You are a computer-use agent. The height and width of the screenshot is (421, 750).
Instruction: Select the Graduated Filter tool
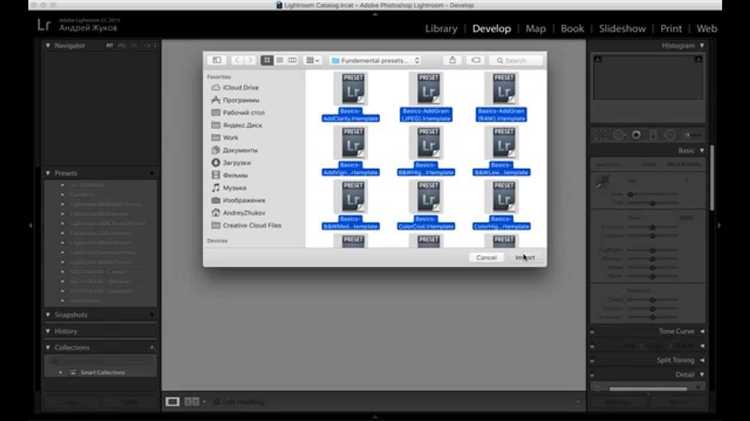[x=653, y=135]
